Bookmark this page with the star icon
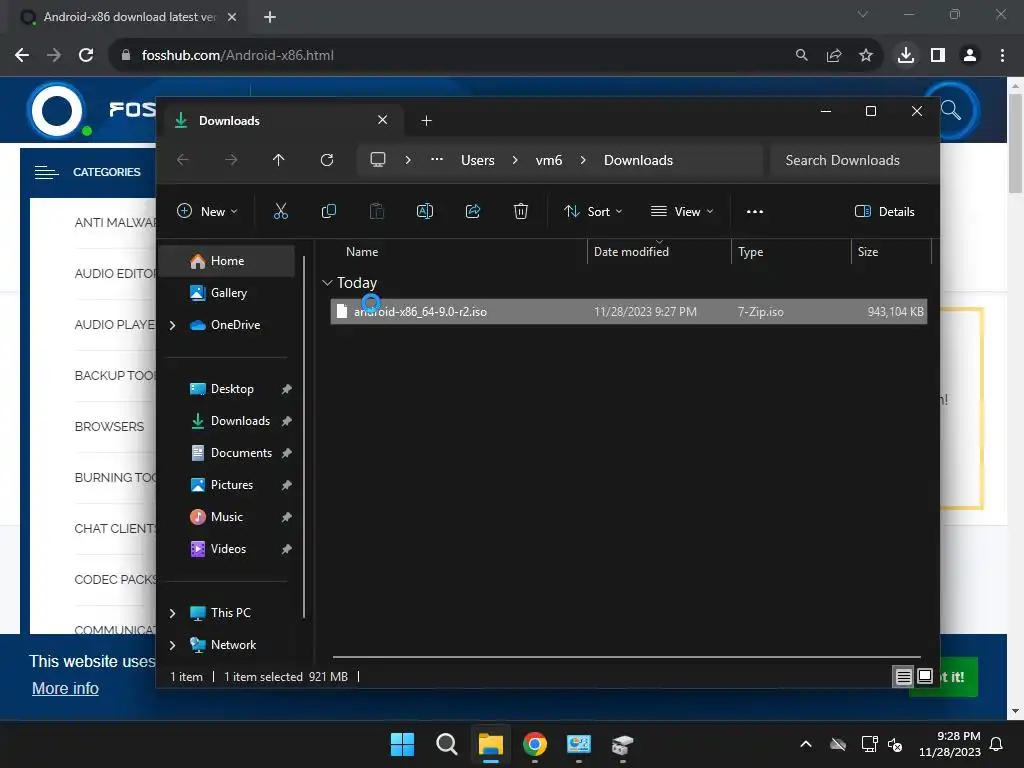Image resolution: width=1024 pixels, height=768 pixels. 865,56
